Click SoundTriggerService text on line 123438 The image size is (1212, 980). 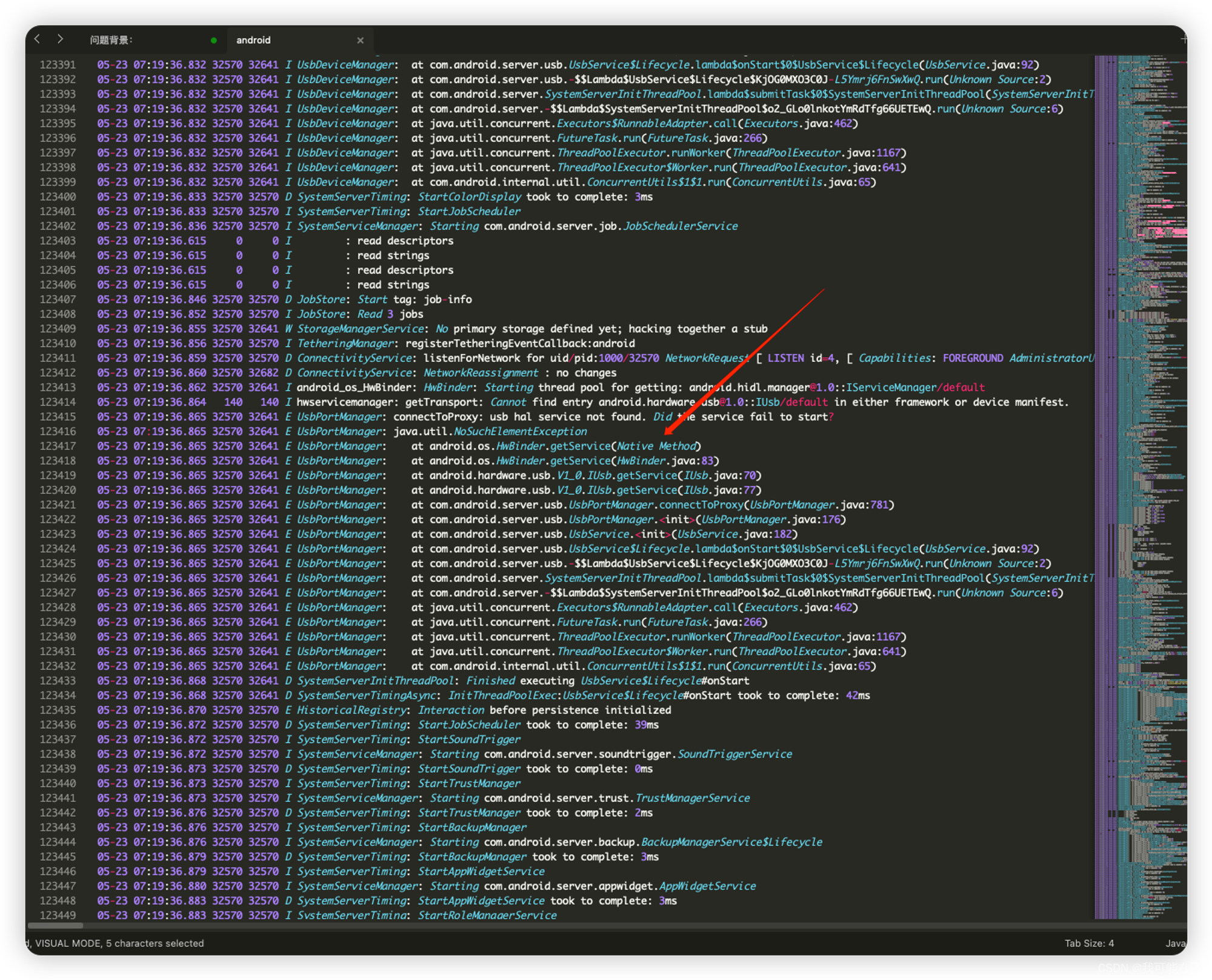pos(734,754)
